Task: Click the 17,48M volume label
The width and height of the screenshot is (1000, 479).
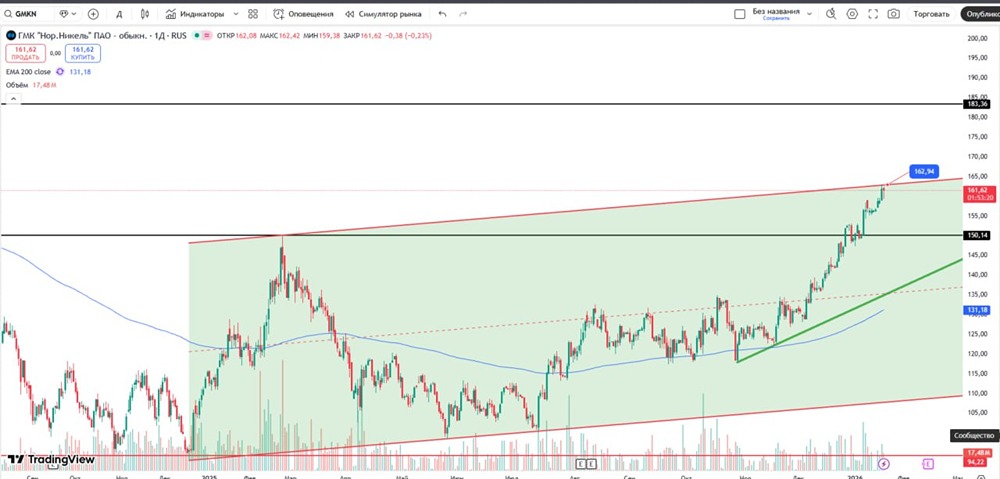Action: [x=978, y=452]
